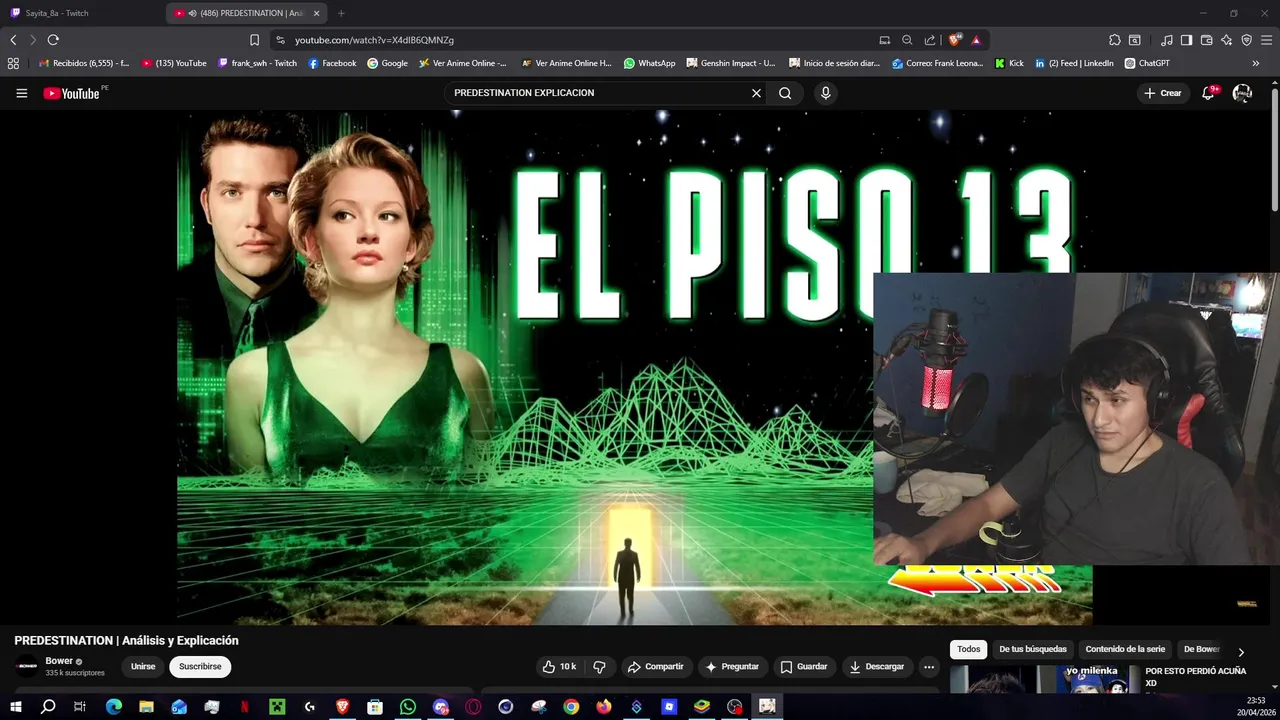Select the Todos filter chip
The image size is (1280, 720).
[969, 649]
